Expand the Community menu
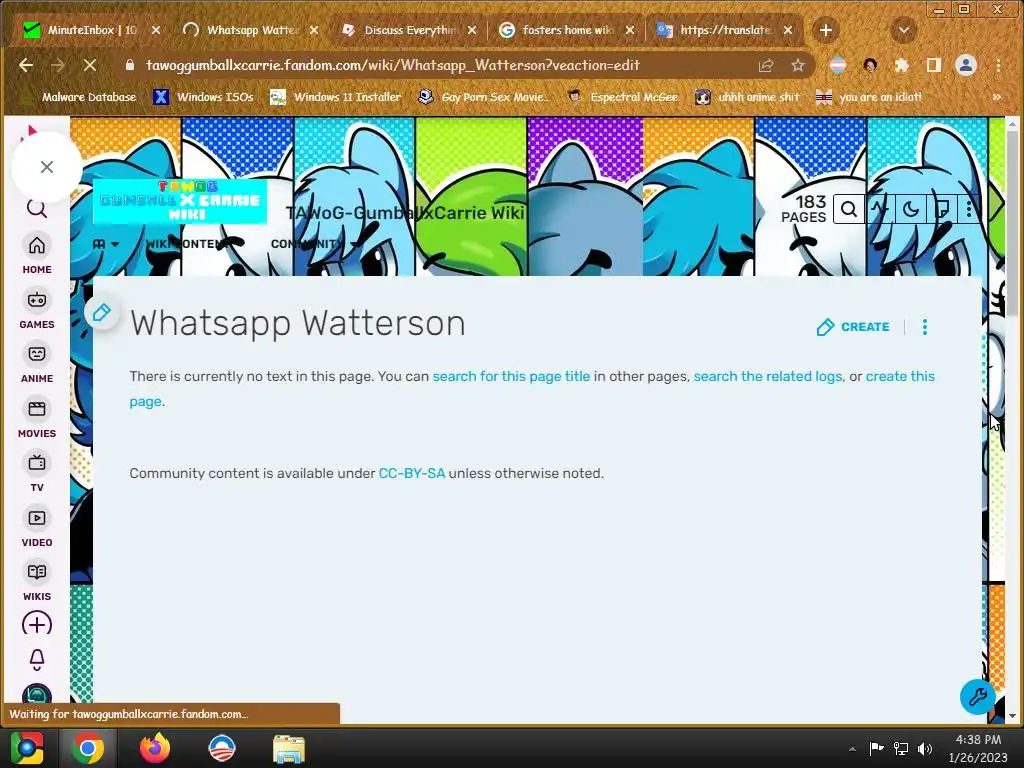 pyautogui.click(x=313, y=244)
